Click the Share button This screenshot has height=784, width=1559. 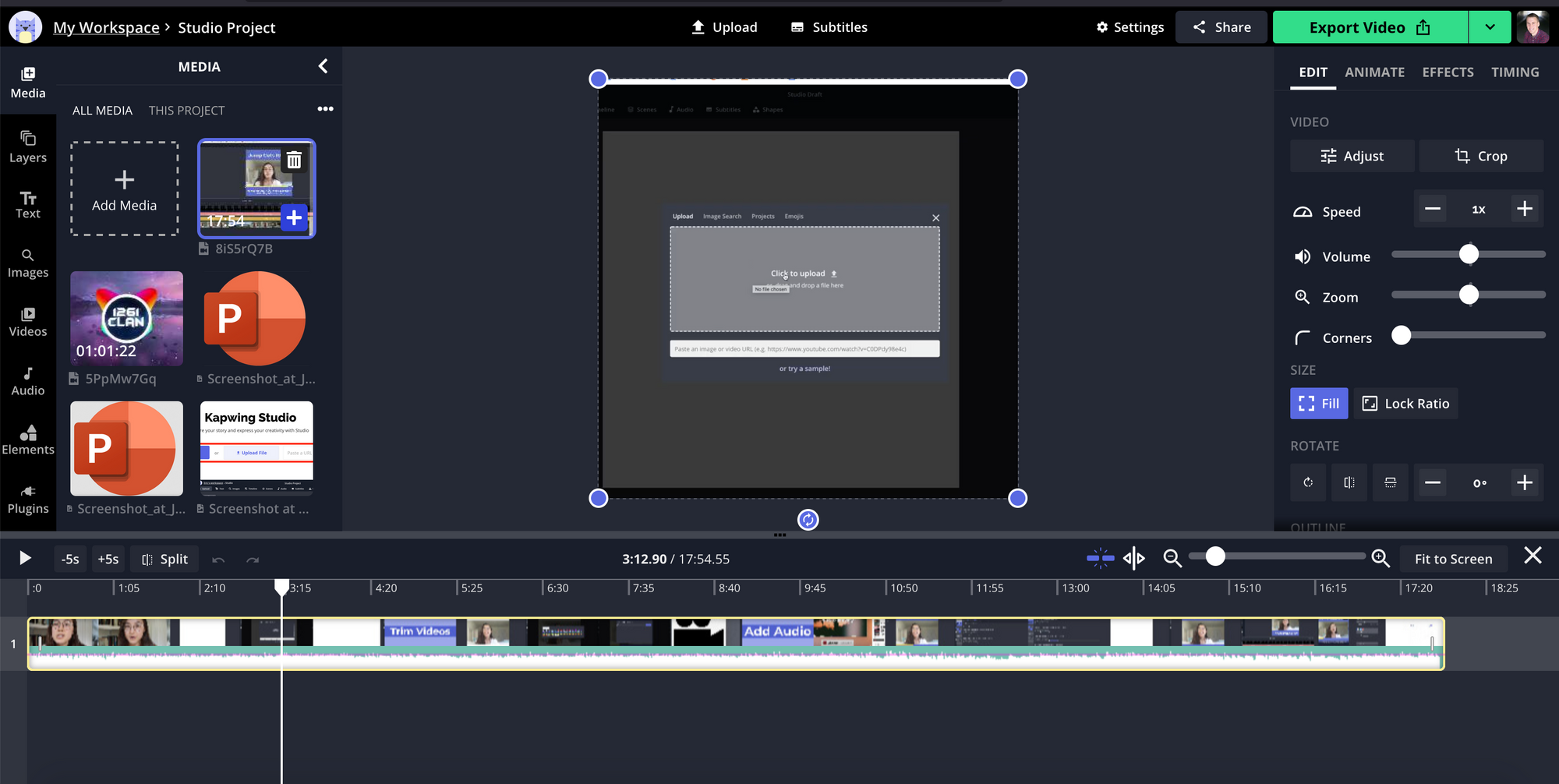tap(1221, 27)
